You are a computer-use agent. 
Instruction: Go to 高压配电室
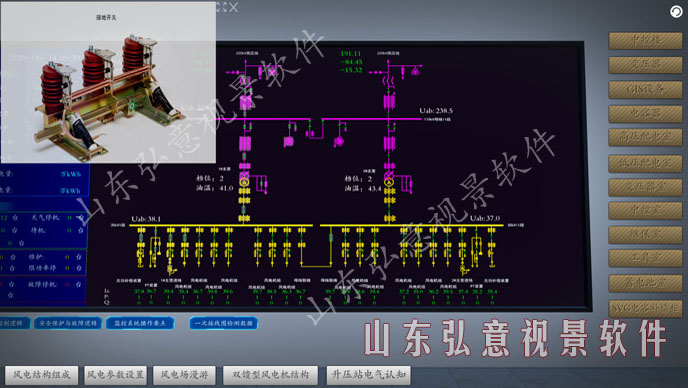[645, 137]
